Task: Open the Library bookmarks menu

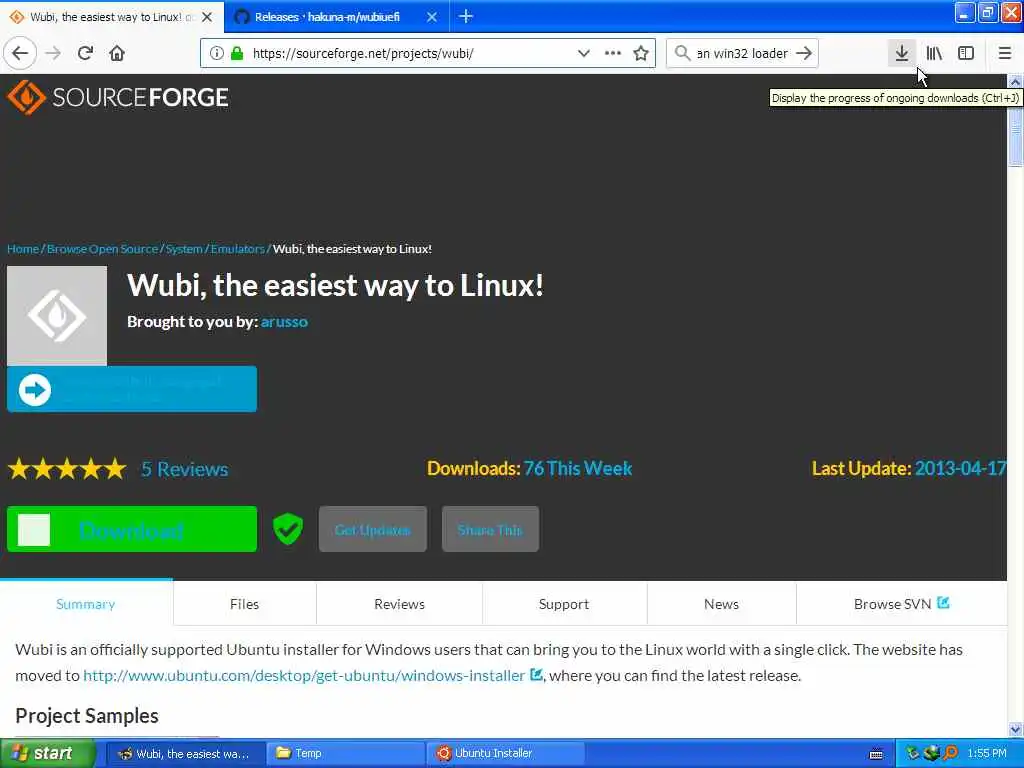Action: click(934, 53)
